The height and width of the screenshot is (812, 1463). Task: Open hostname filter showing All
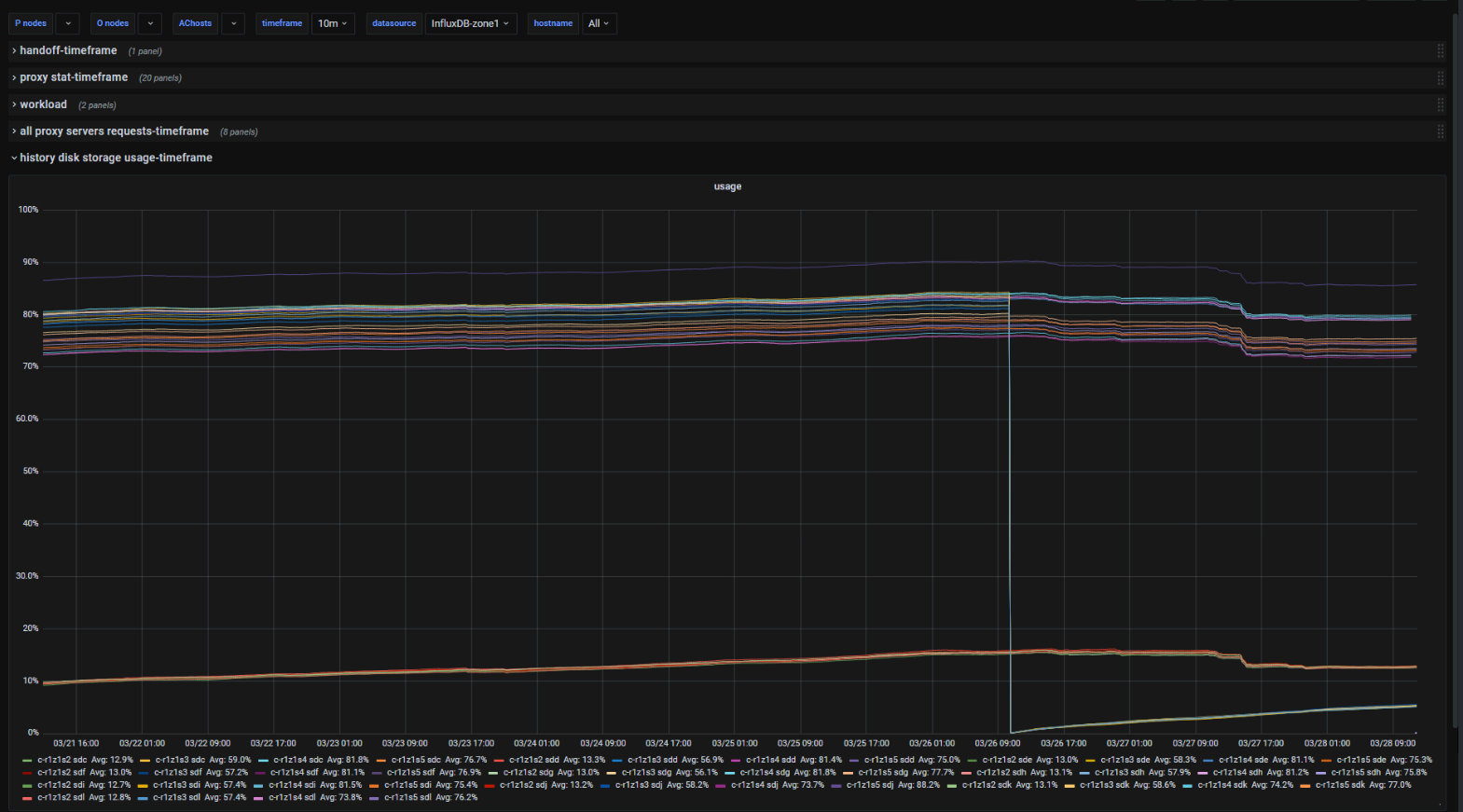599,23
